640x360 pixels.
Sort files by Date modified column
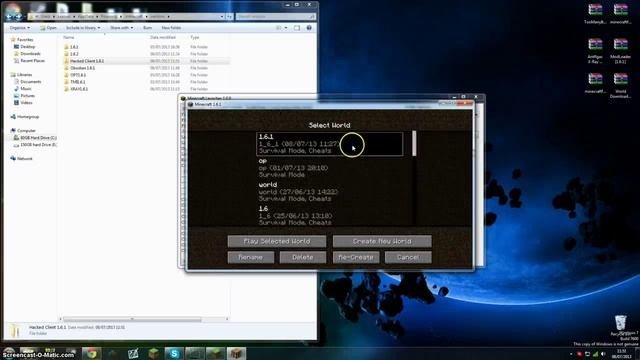163,37
